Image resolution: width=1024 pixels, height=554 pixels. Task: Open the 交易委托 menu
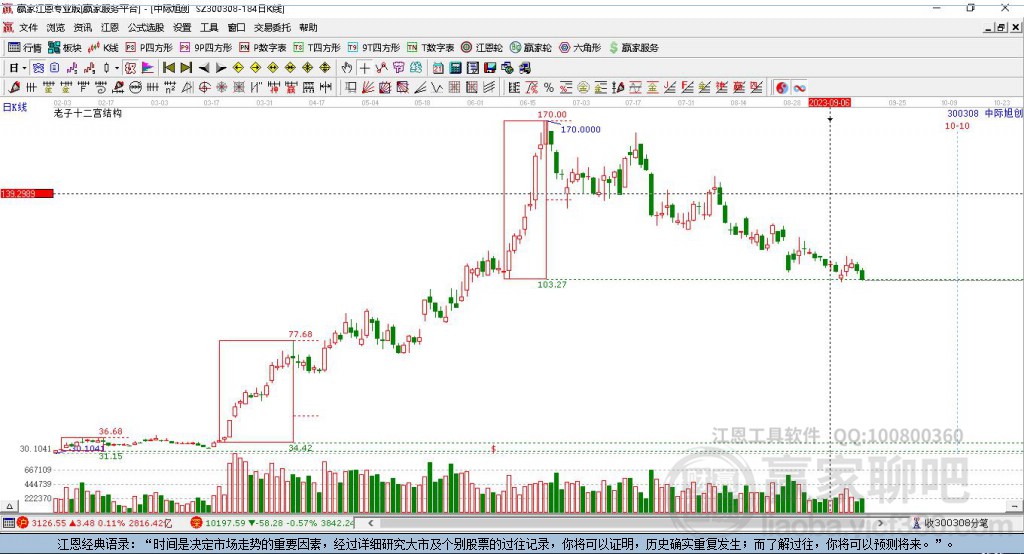tap(272, 27)
